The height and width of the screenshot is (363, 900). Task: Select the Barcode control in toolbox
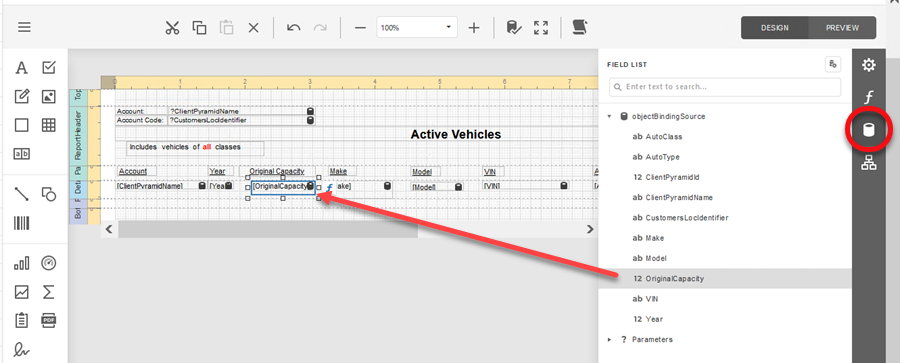(x=21, y=223)
